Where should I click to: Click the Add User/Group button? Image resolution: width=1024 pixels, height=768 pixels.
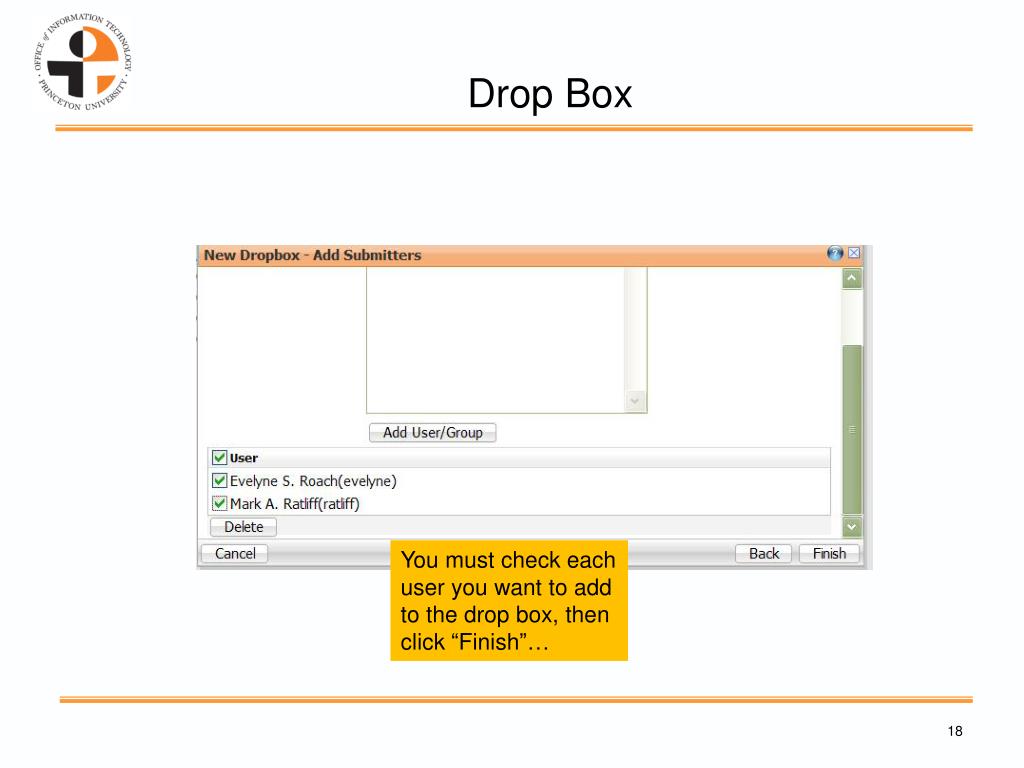(x=432, y=432)
